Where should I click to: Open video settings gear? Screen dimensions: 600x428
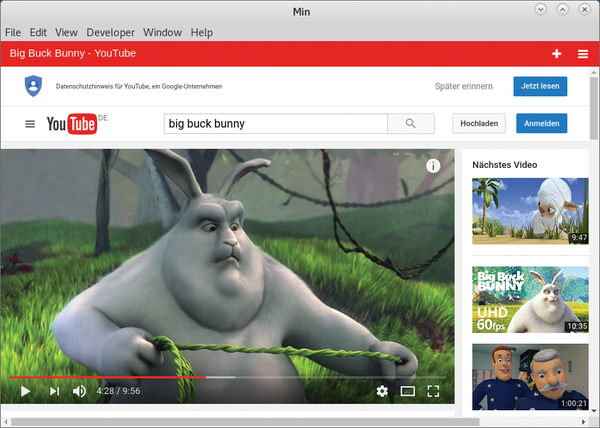(x=382, y=391)
